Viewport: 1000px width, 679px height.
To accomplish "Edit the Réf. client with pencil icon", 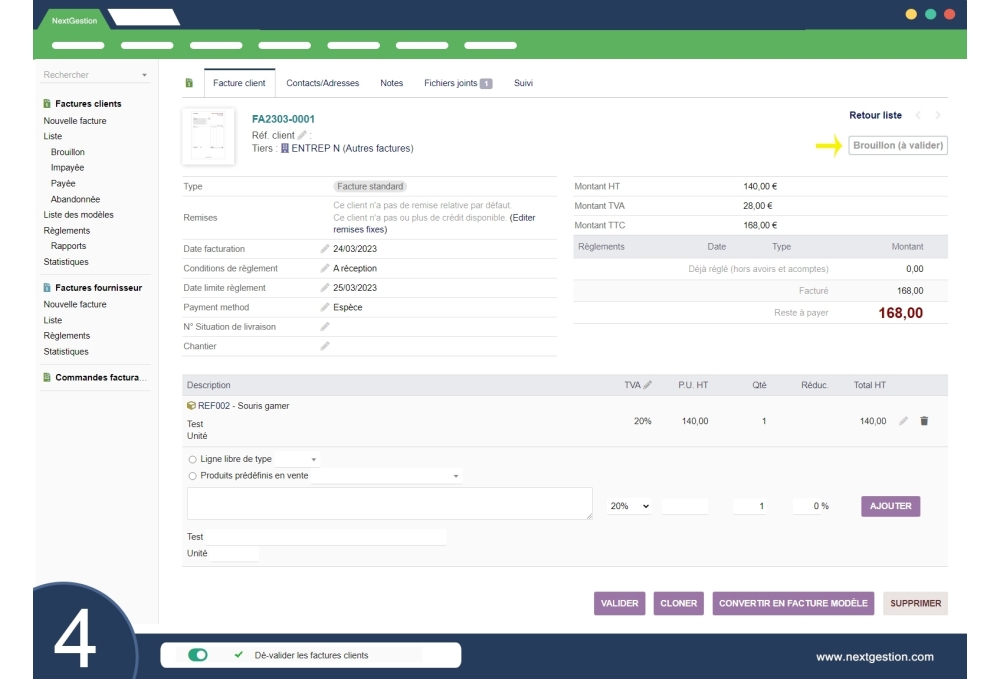I will tap(302, 135).
